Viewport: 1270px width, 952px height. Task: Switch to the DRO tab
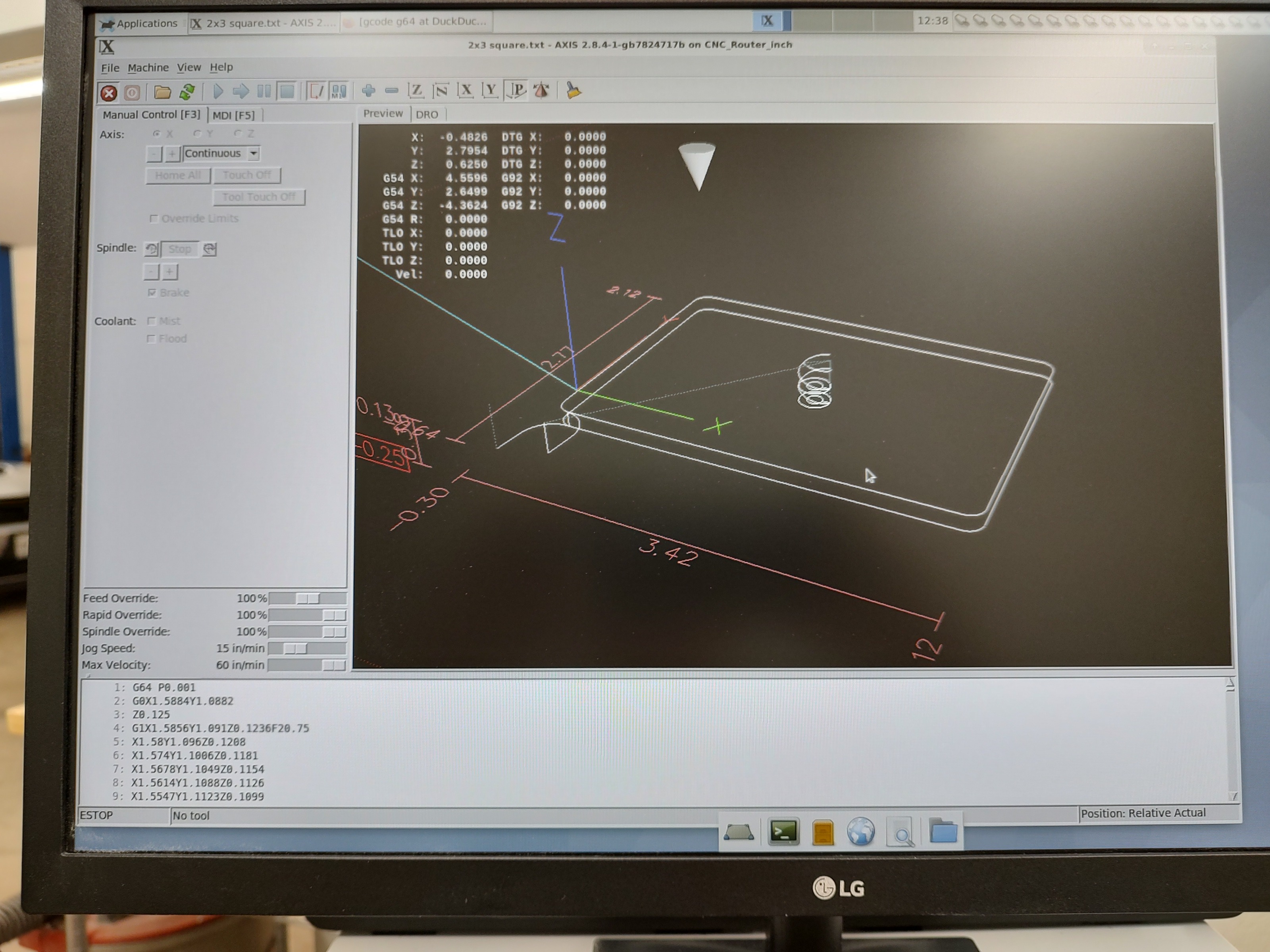(427, 114)
